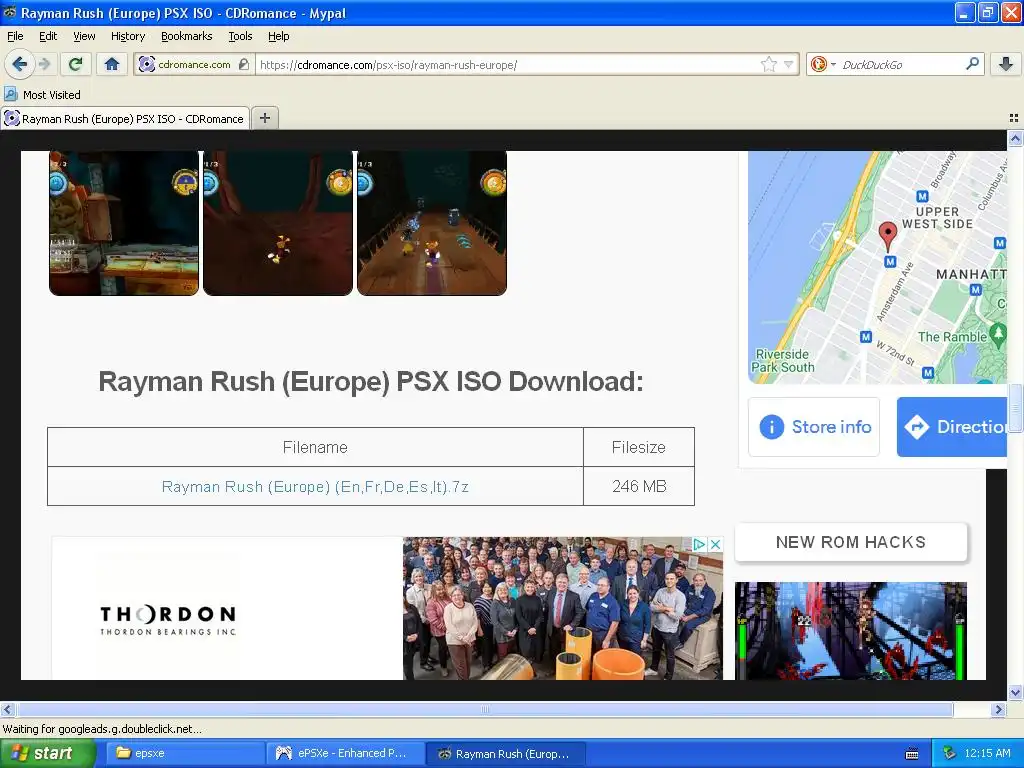Click the Rayman Rush Mypal taskbar button
The height and width of the screenshot is (768, 1024).
tap(506, 754)
